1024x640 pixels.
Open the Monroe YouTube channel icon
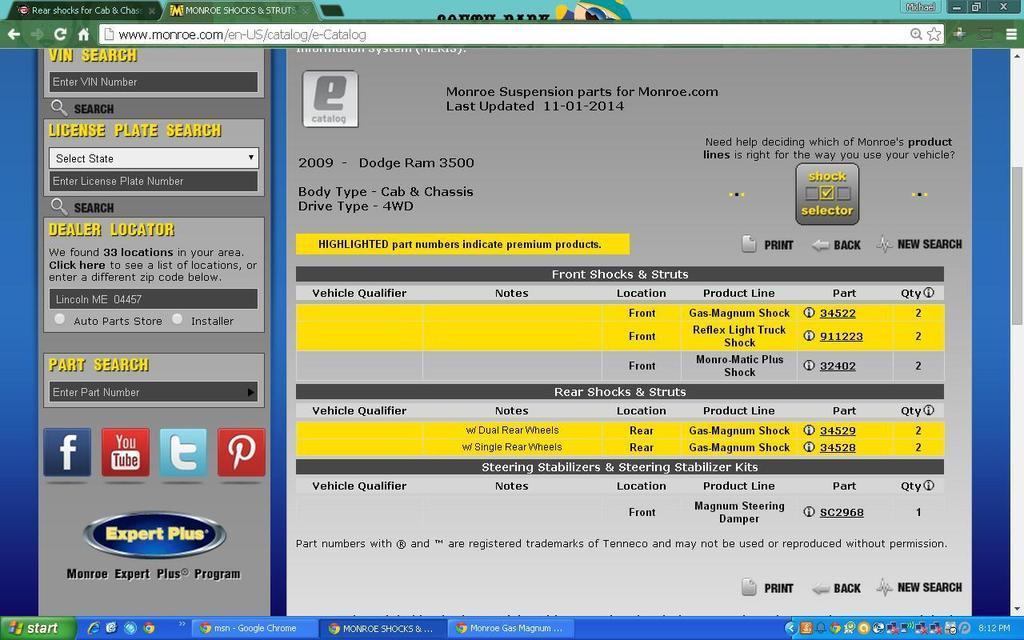[125, 452]
